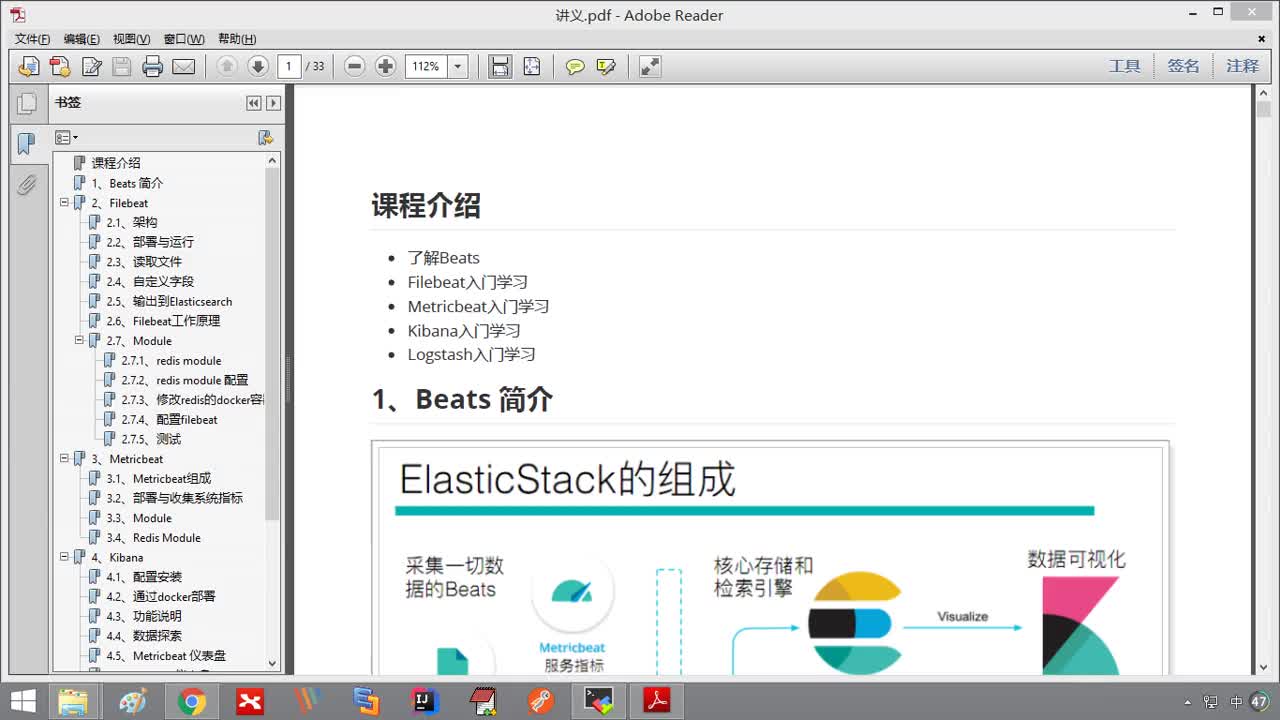Viewport: 1280px width, 720px height.
Task: Open the 签名 pane
Action: click(x=1183, y=66)
